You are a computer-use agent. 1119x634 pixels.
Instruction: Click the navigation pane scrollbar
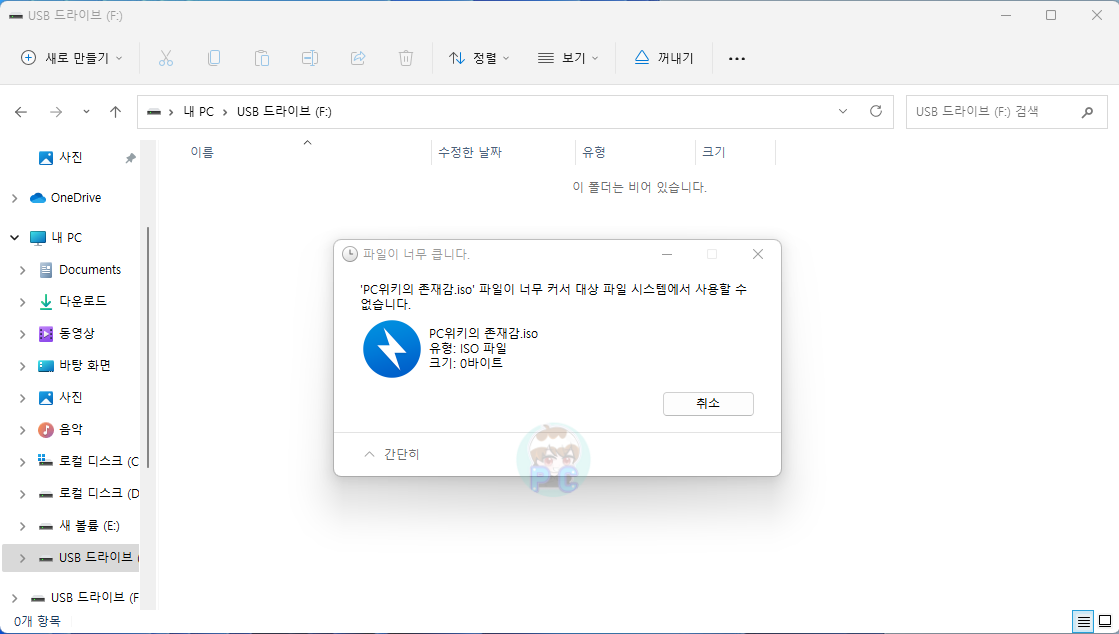(x=148, y=348)
